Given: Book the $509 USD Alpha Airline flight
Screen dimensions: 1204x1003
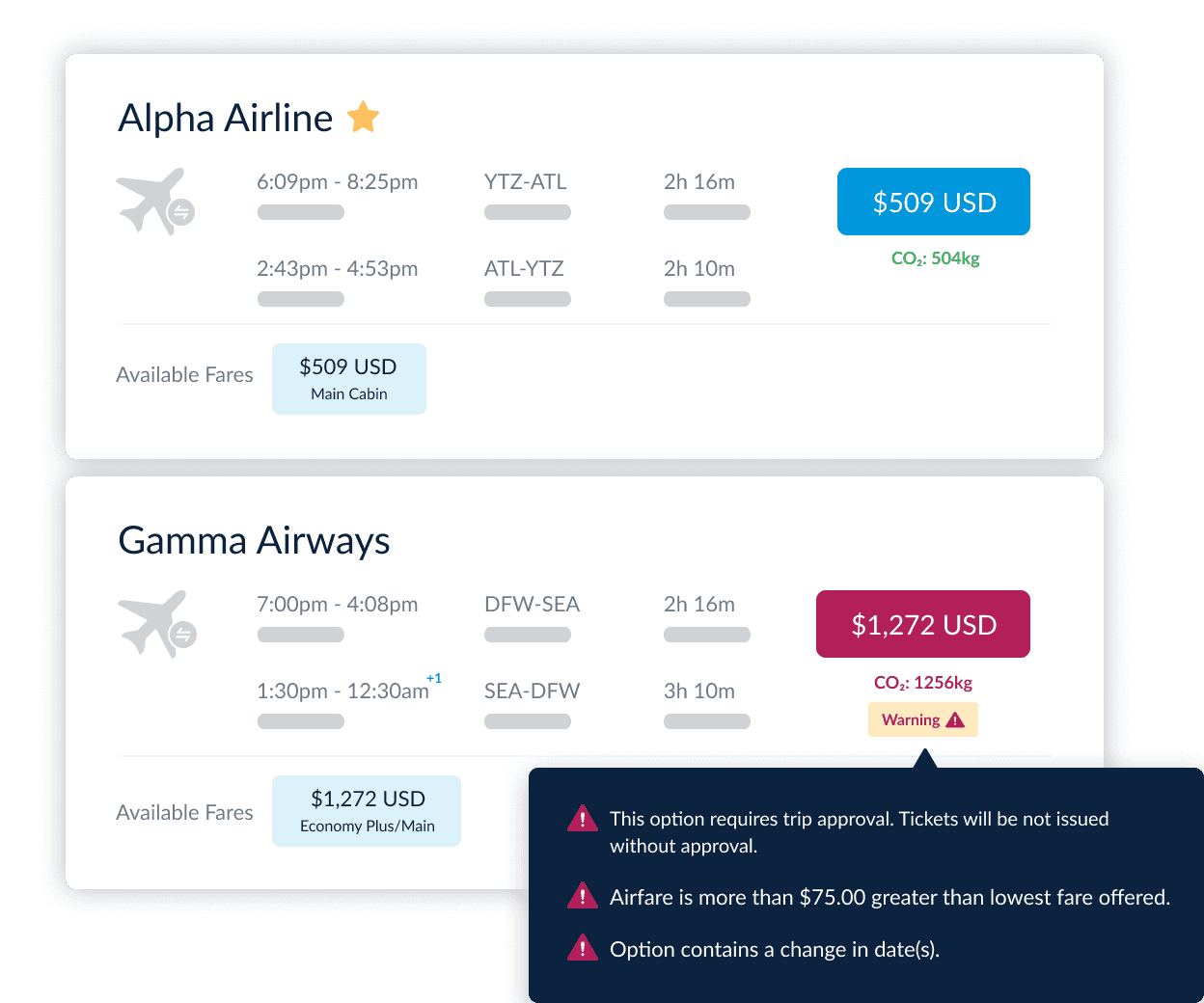Looking at the screenshot, I should pyautogui.click(x=933, y=202).
